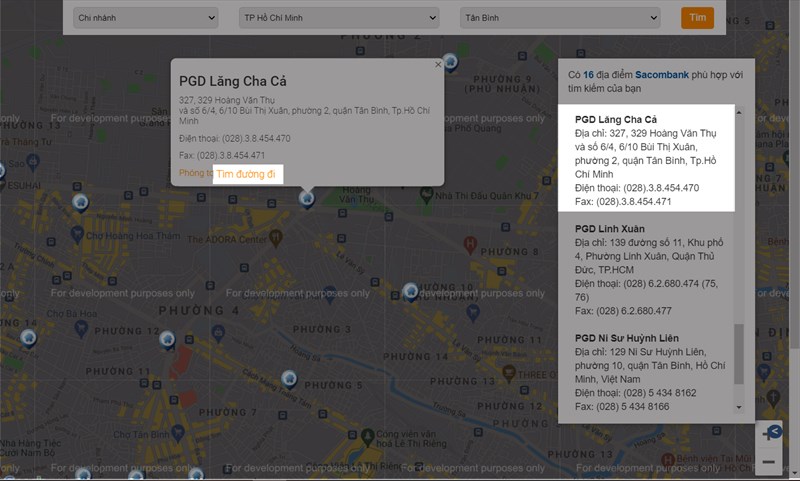Click the Công viên văn hoá Lê Thị Riêng pin
800x481 pixels.
(x=367, y=437)
